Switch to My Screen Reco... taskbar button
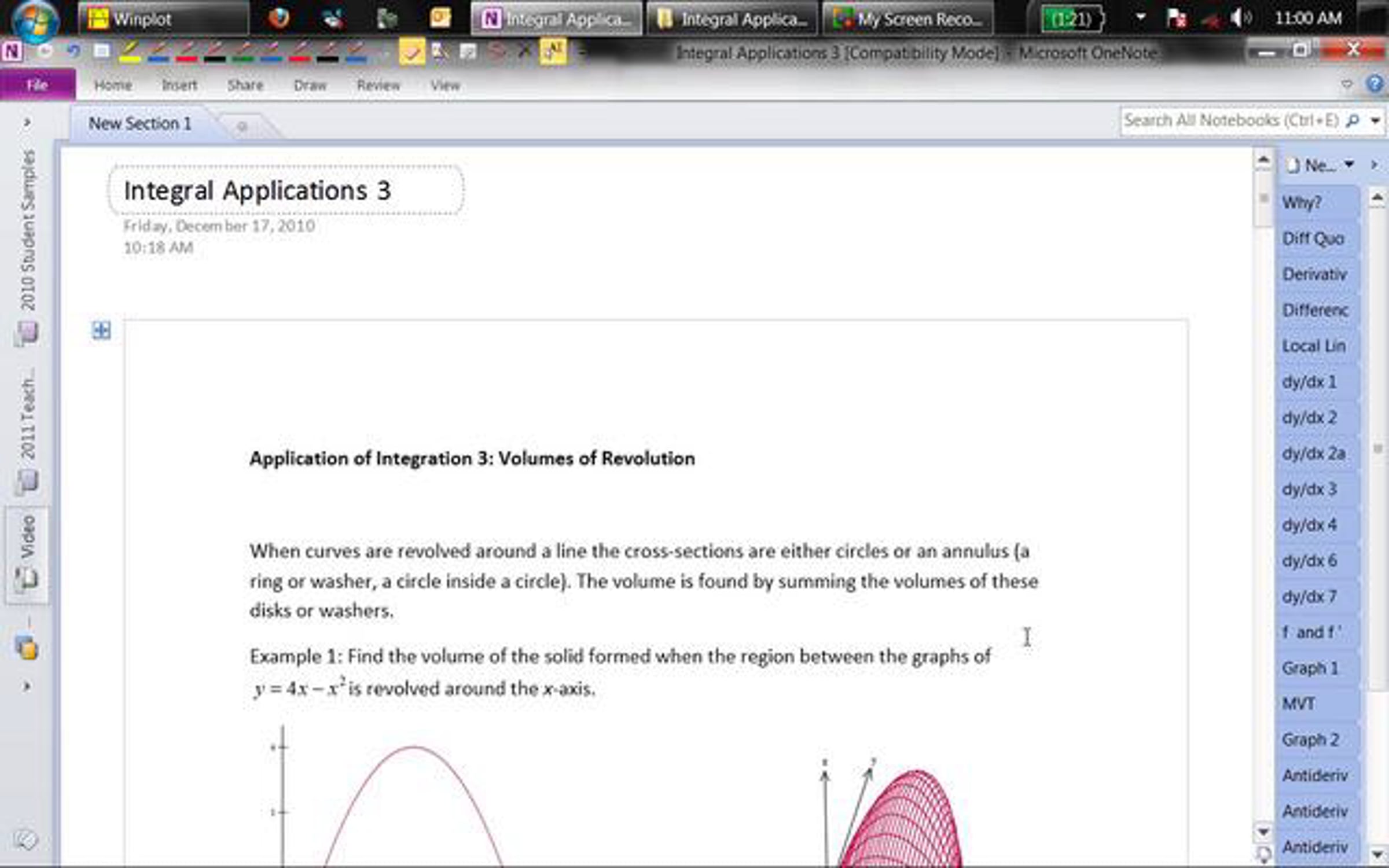This screenshot has height=868, width=1389. [907, 19]
